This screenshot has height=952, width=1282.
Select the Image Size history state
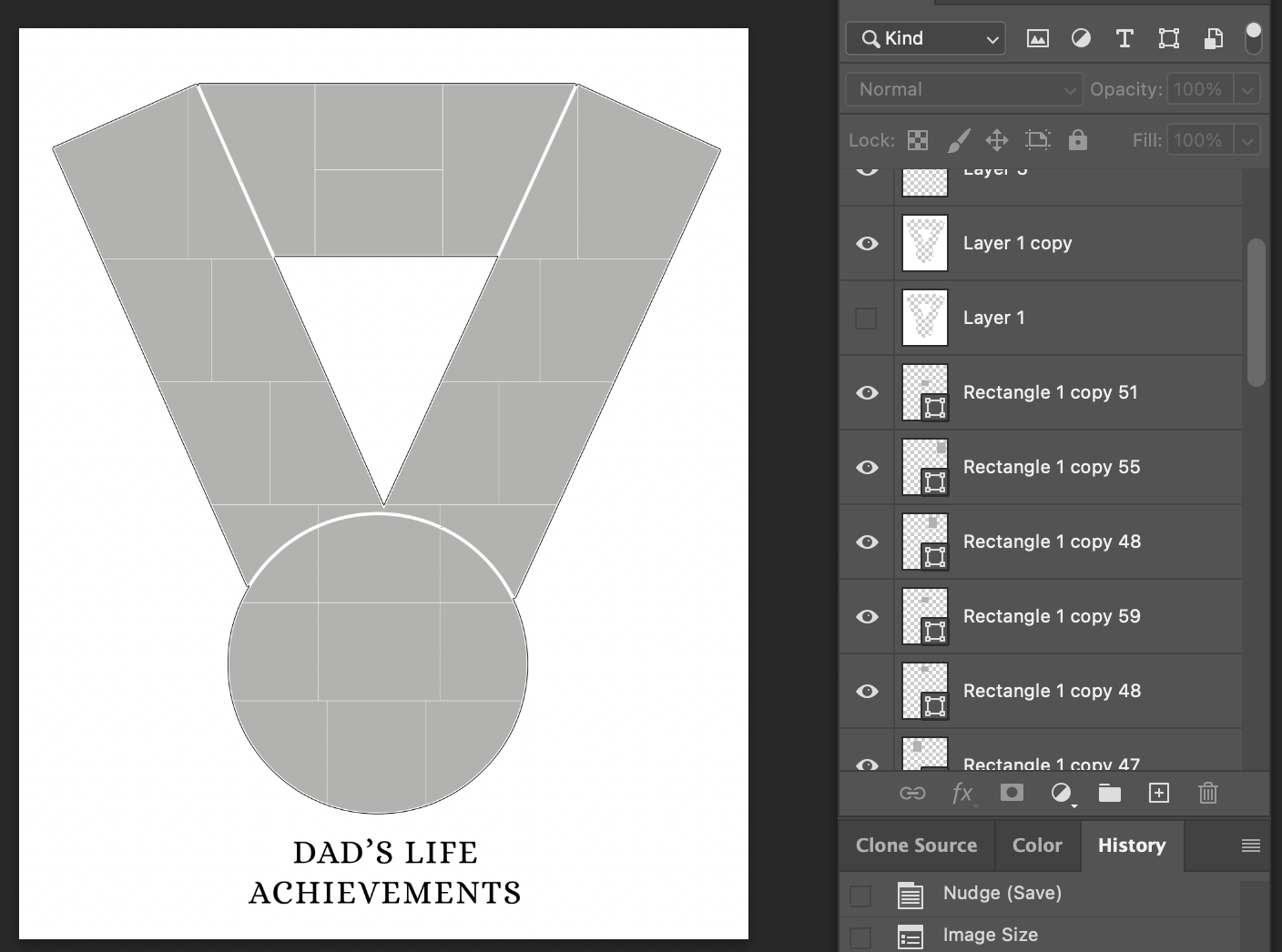point(990,935)
